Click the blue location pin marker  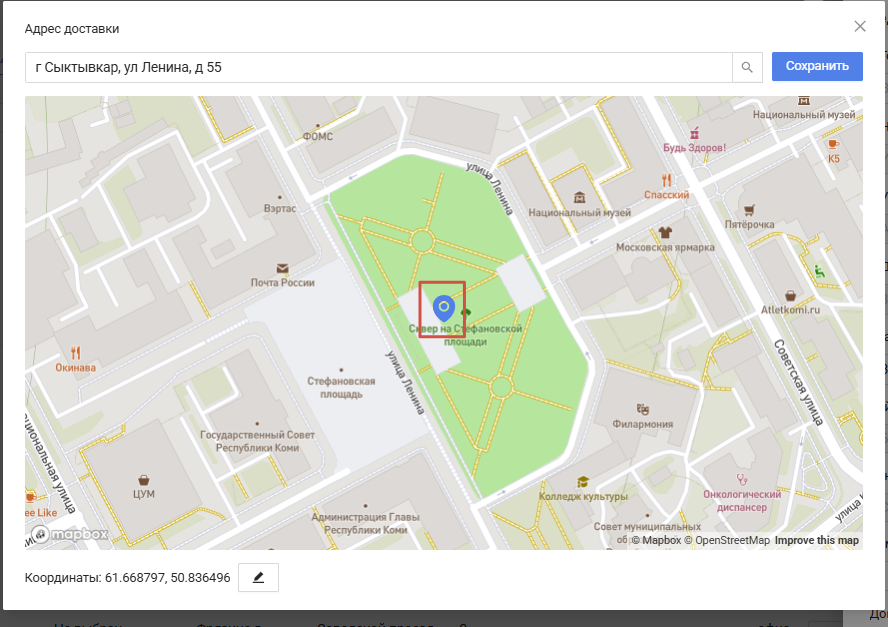point(444,307)
